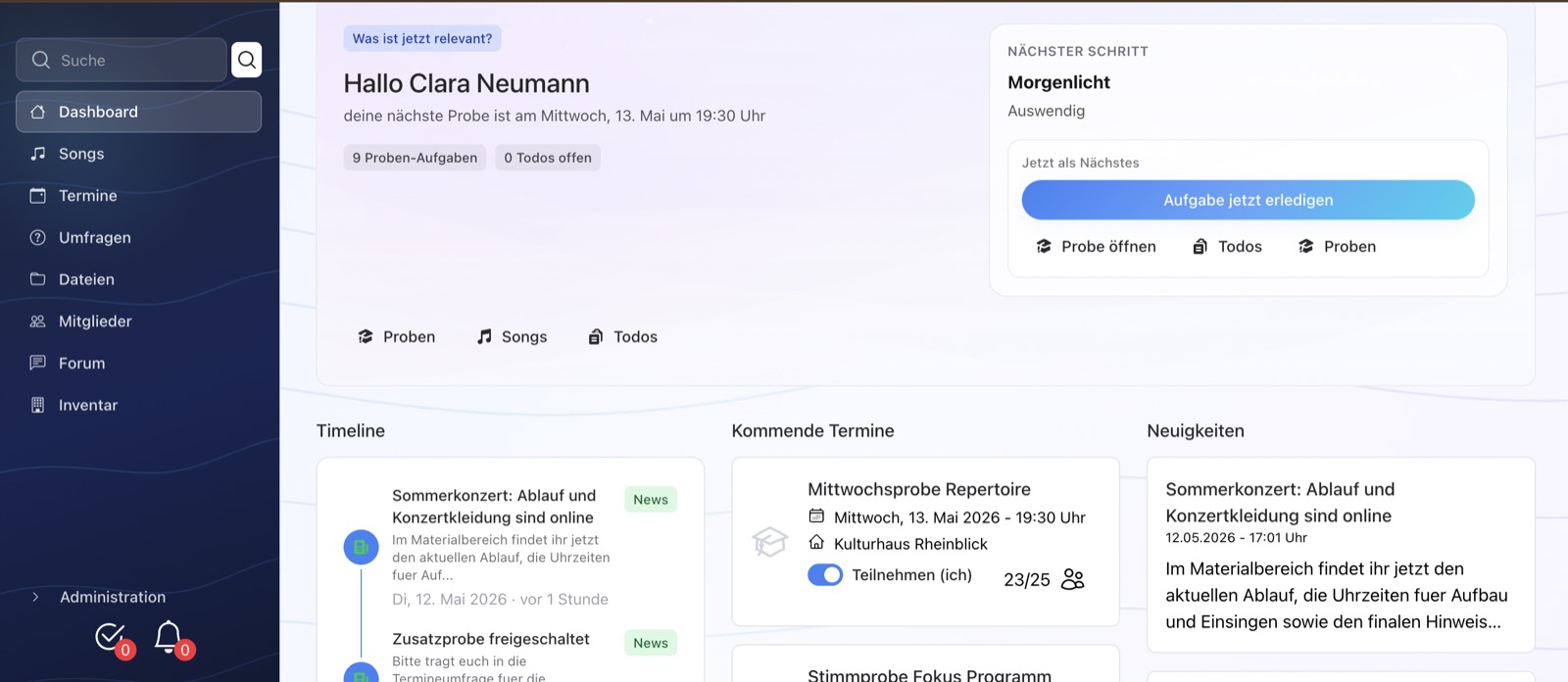Click the Morgenlicht next step title

pos(1059,82)
